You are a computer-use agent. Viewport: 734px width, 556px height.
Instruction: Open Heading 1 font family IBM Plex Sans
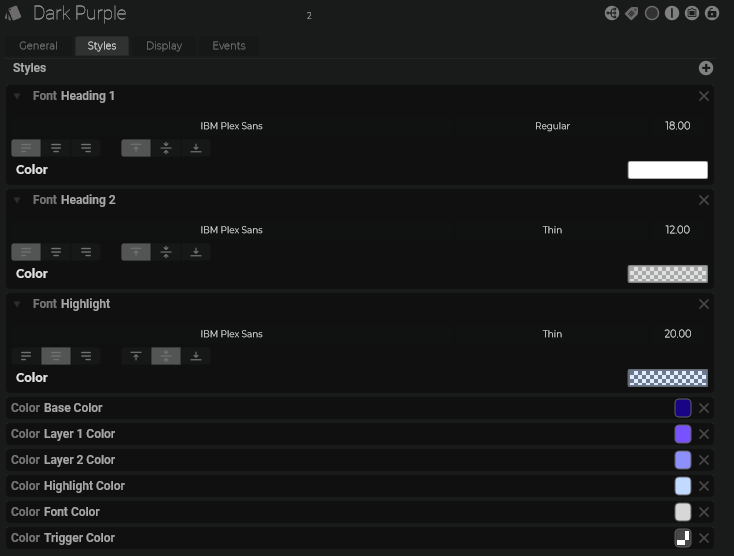pos(231,126)
